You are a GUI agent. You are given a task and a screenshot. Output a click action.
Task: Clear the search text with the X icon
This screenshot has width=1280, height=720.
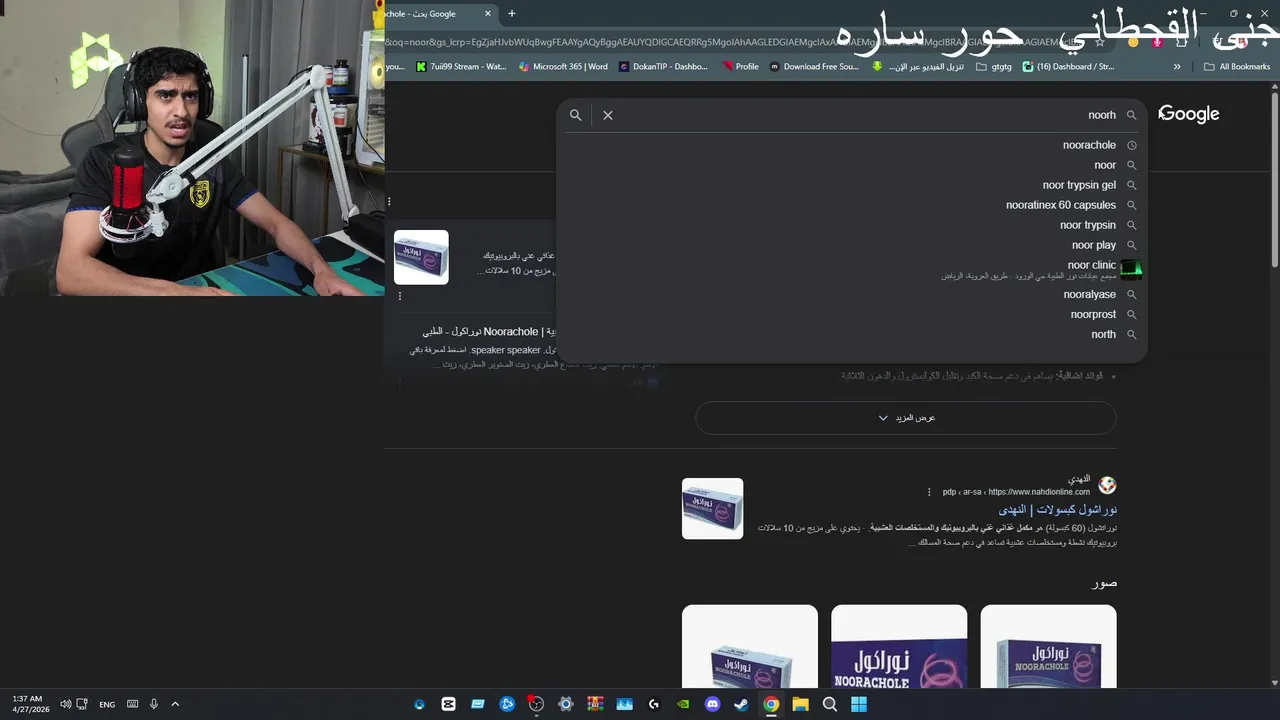click(x=607, y=115)
